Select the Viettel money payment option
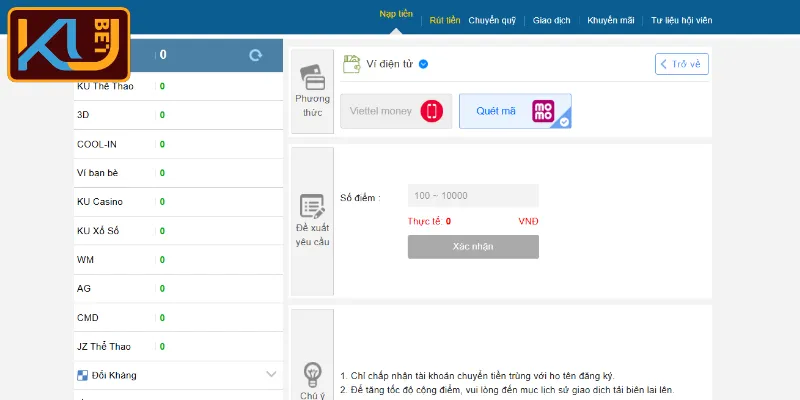This screenshot has width=800, height=400. [396, 111]
